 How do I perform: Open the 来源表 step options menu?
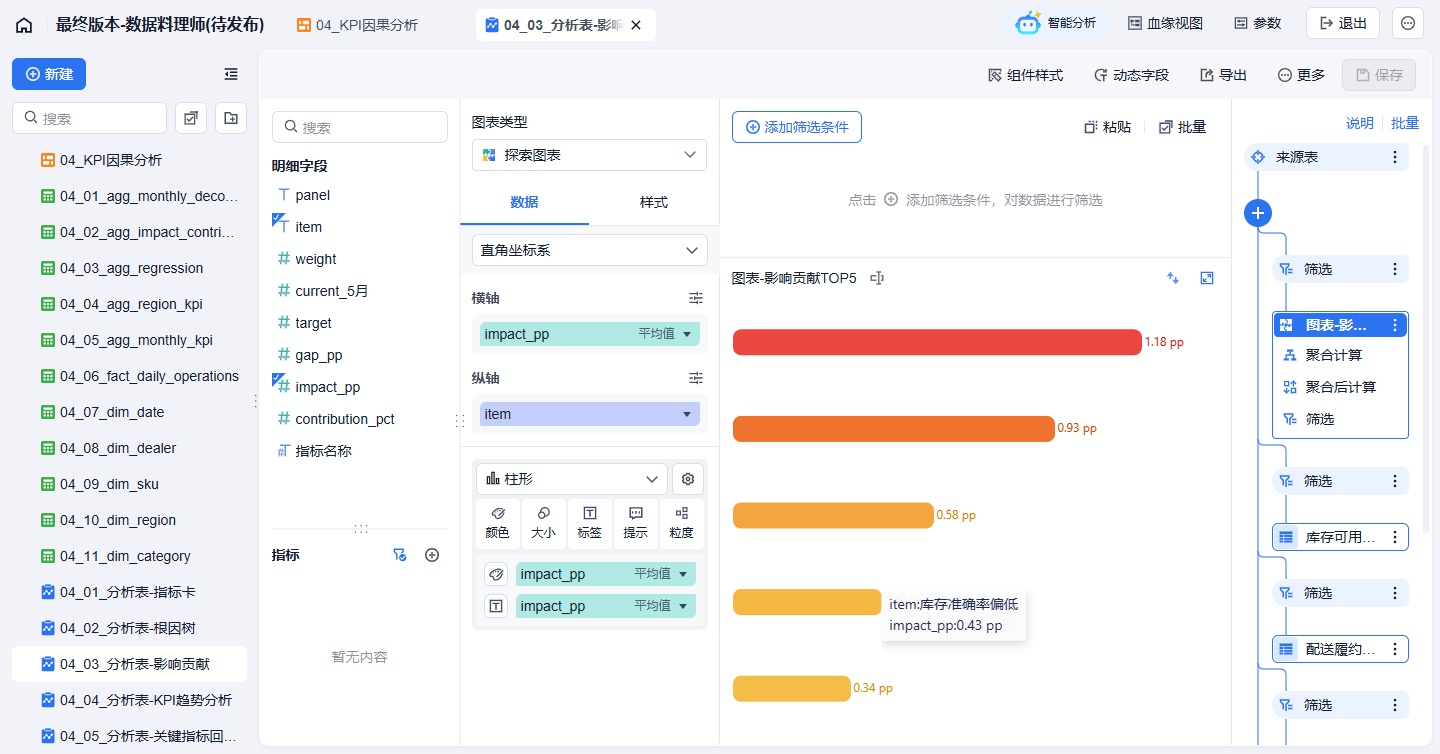coord(1395,157)
